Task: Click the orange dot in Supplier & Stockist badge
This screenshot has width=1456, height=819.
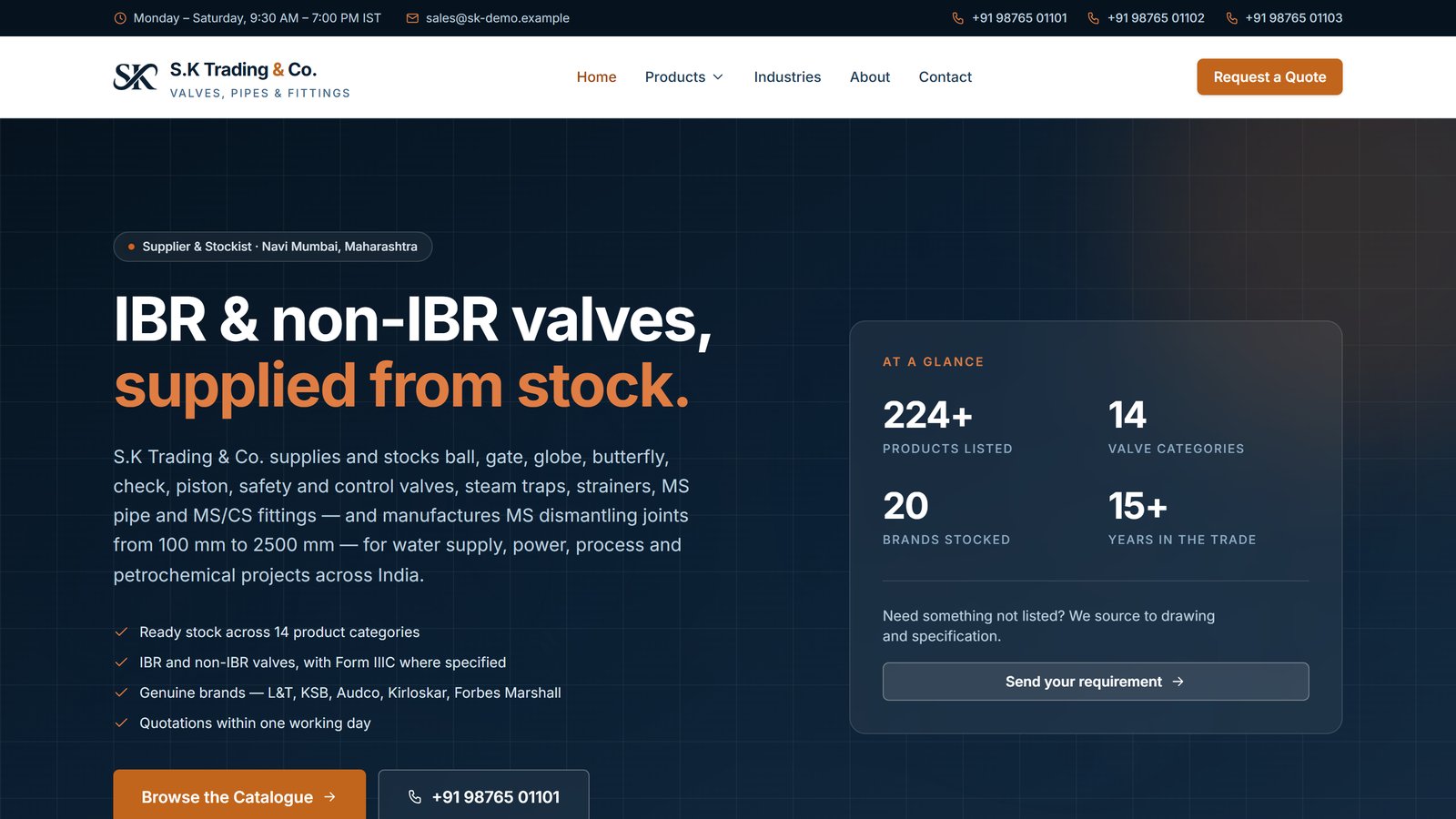Action: [x=131, y=247]
